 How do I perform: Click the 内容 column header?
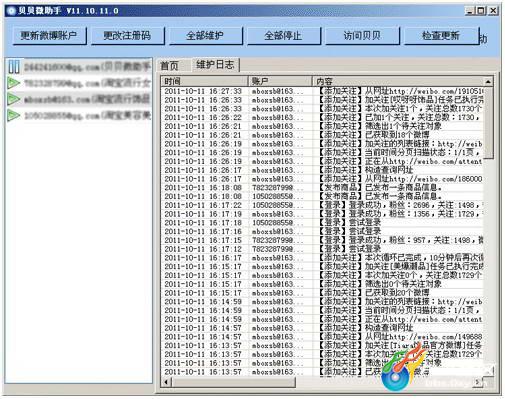pyautogui.click(x=397, y=81)
